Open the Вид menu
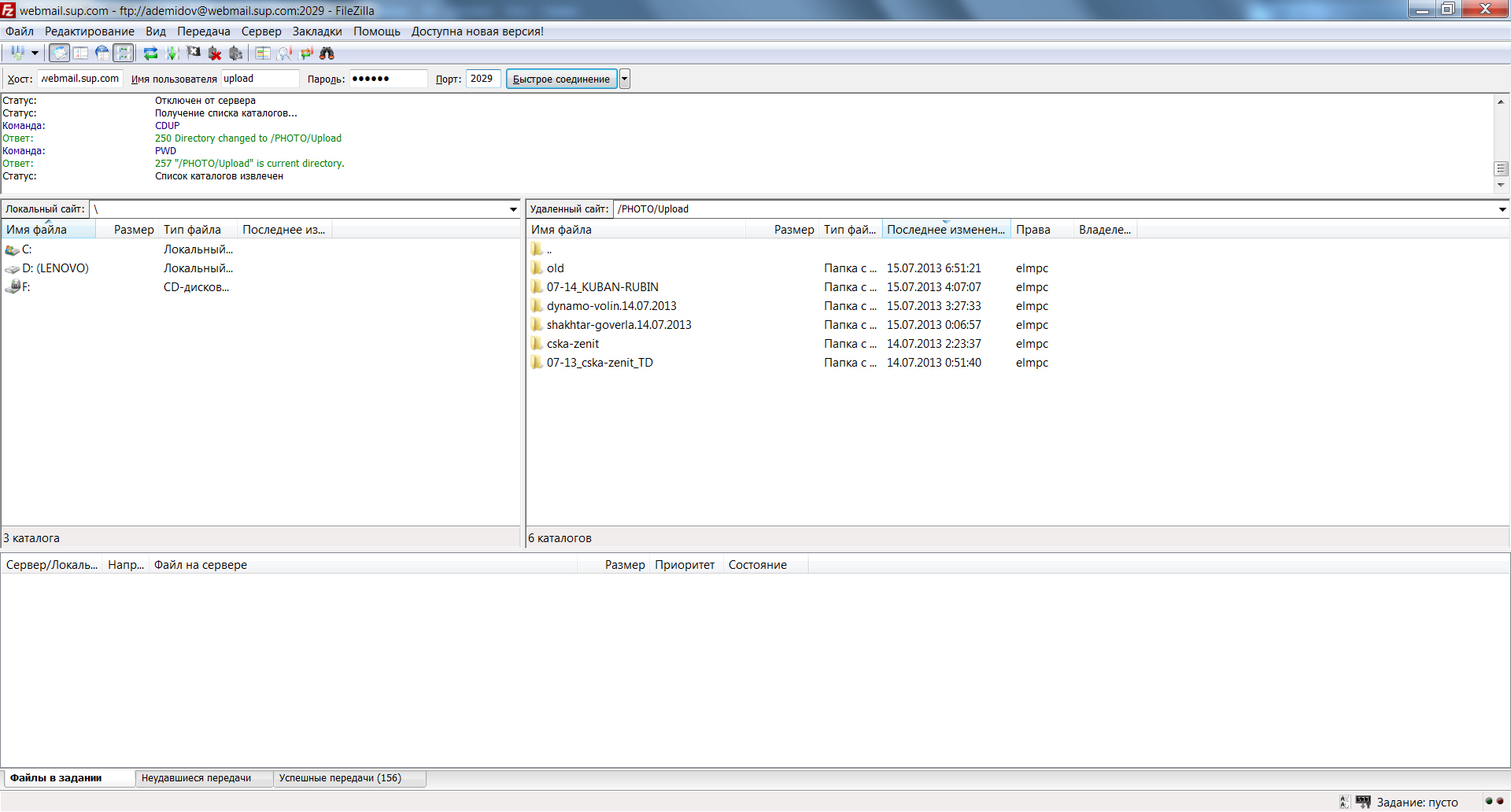Viewport: 1511px width, 812px height. (x=156, y=31)
